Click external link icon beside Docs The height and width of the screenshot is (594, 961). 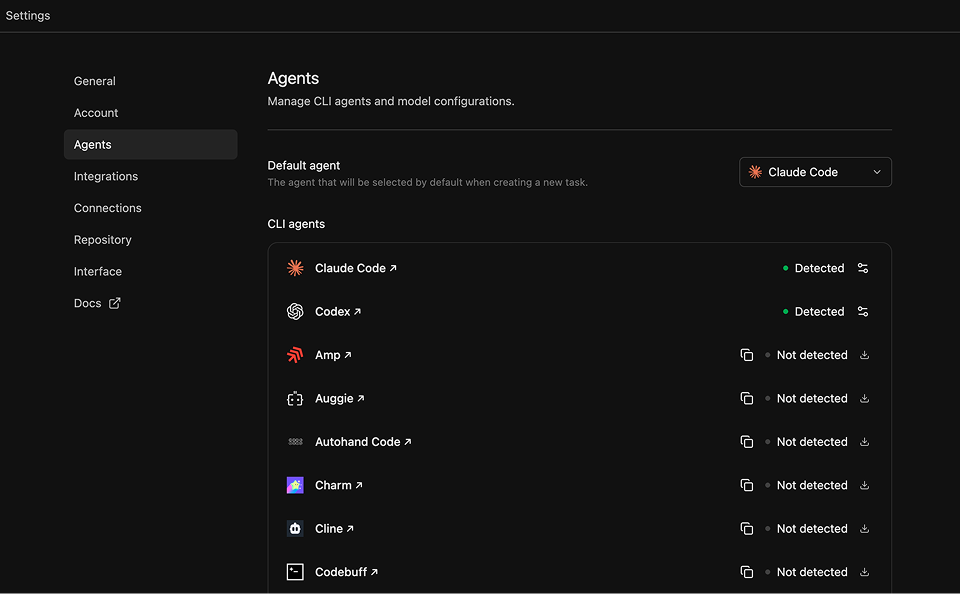coord(115,303)
